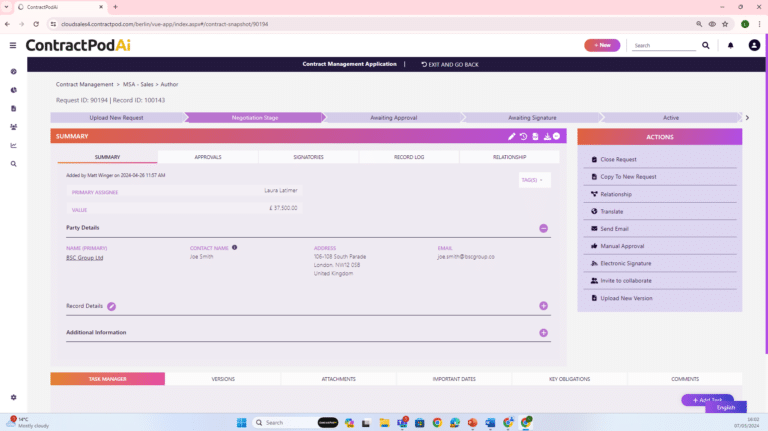Viewport: 768px width, 431px height.
Task: Open the search icon in left sidebar
Action: [x=13, y=164]
